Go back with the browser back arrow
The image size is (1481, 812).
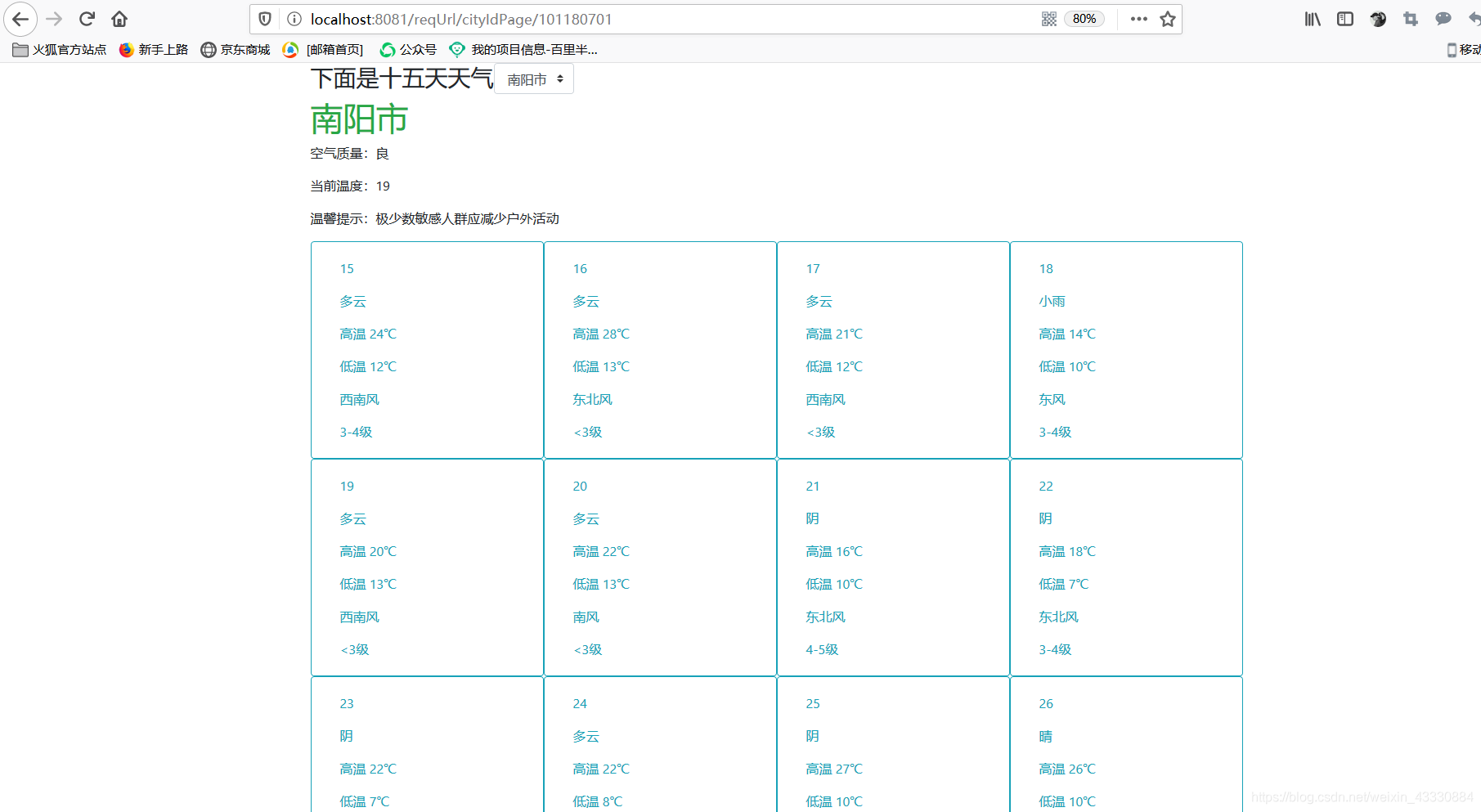[20, 19]
